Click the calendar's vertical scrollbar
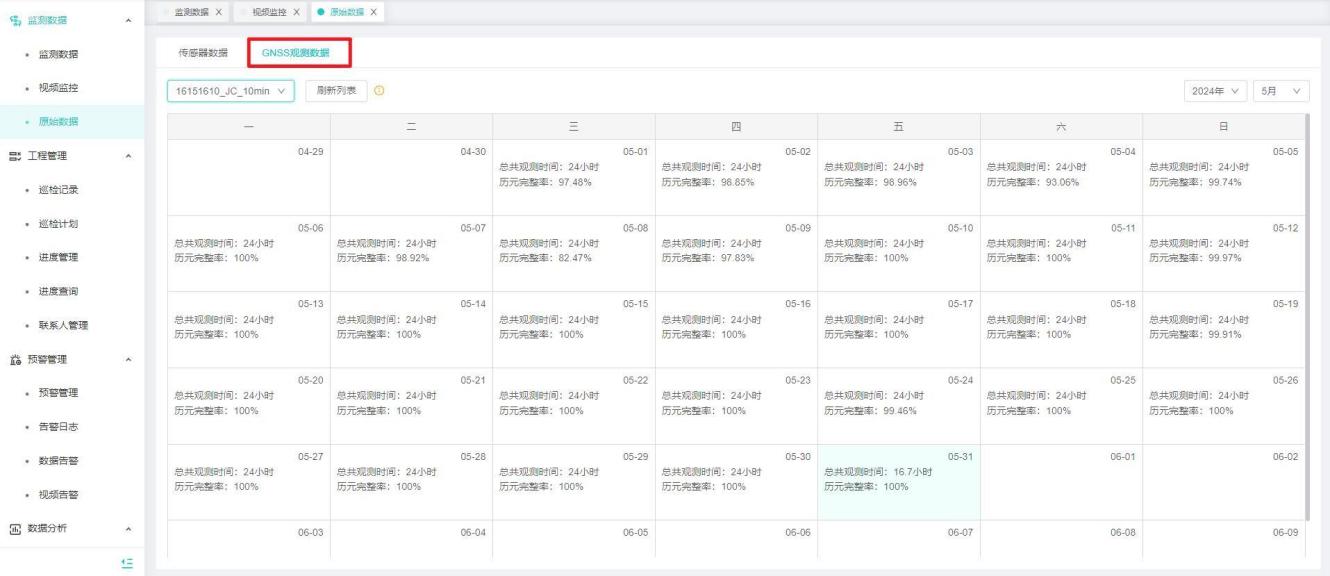Viewport: 1330px width, 576px height. (1307, 310)
